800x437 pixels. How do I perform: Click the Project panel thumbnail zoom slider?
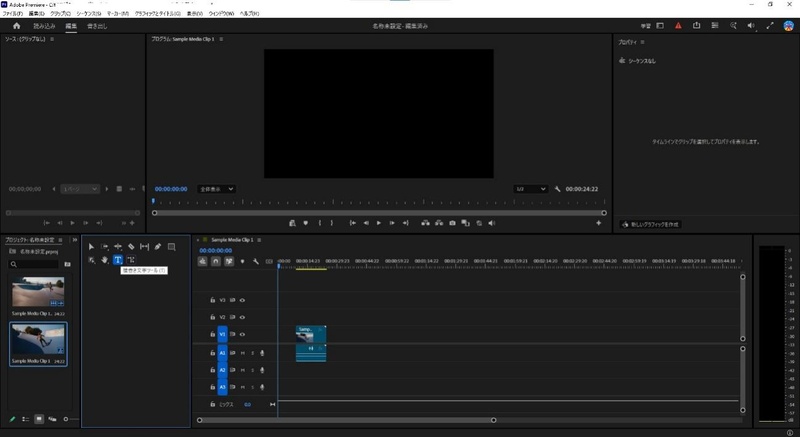coord(71,419)
